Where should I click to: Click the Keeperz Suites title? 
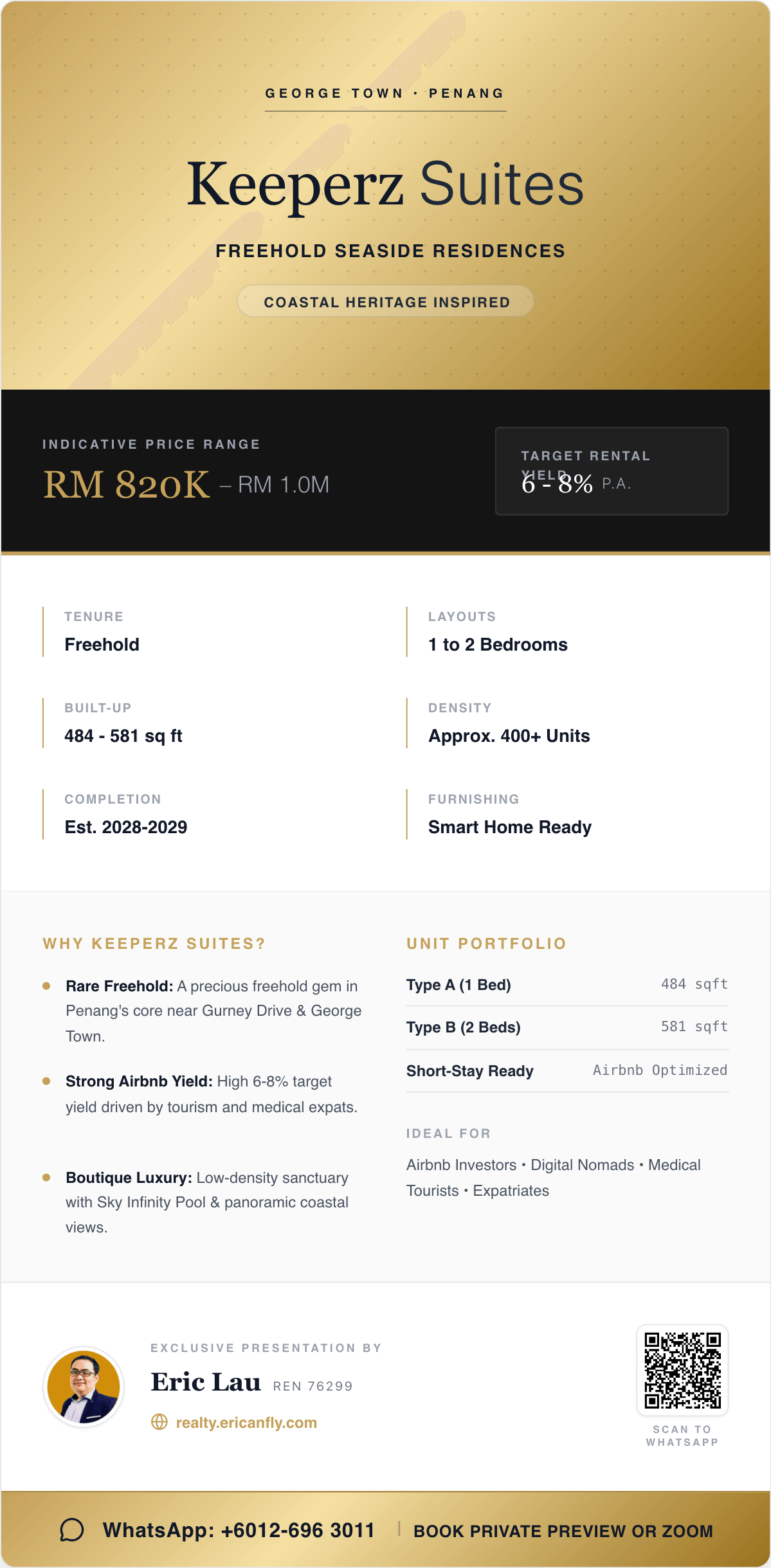pyautogui.click(x=385, y=185)
